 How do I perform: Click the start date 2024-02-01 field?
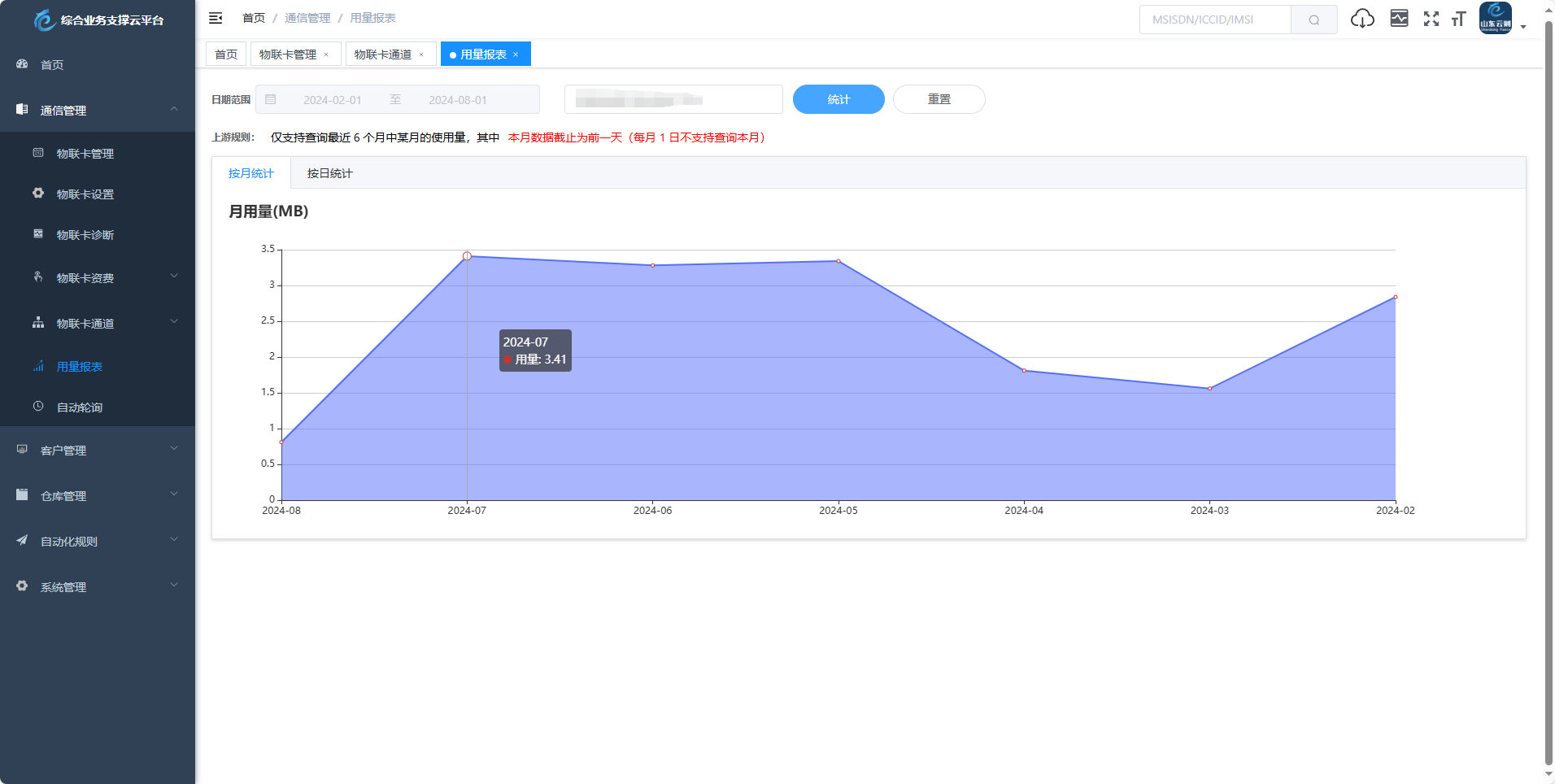point(333,100)
